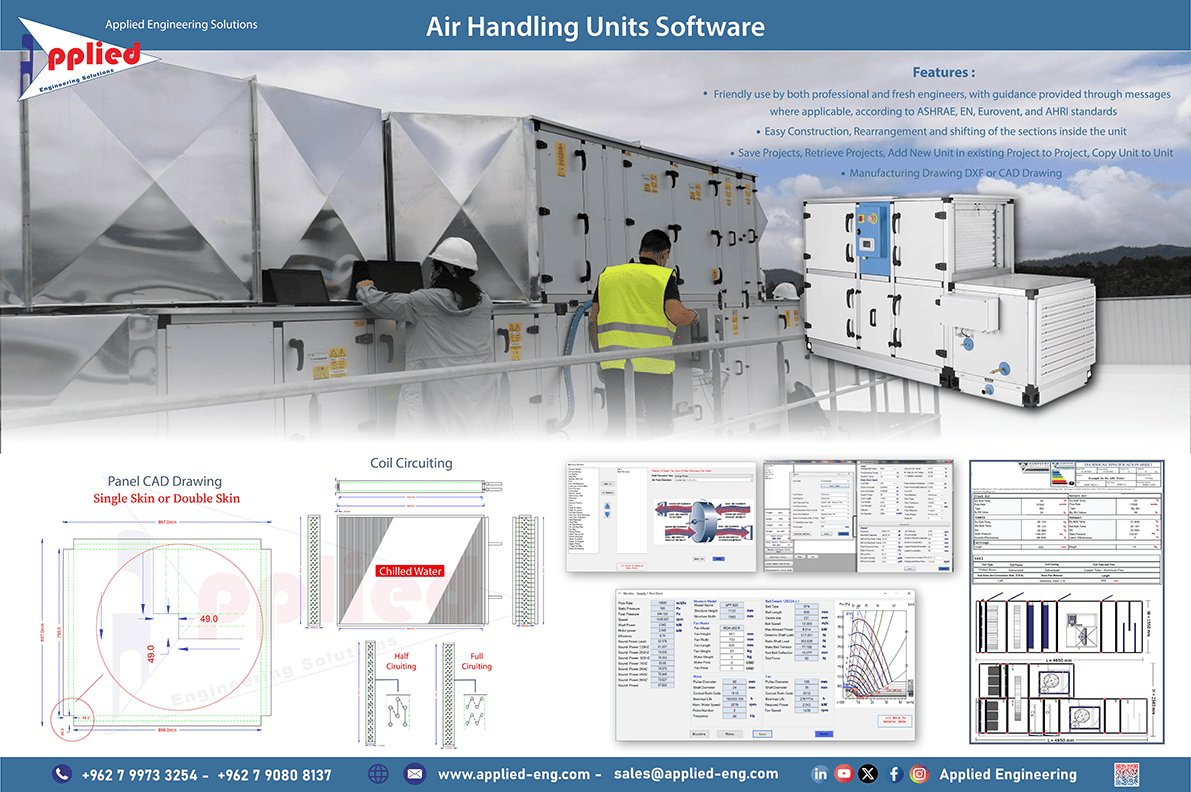Click the sales@applied-eng.com email link

tap(696, 773)
